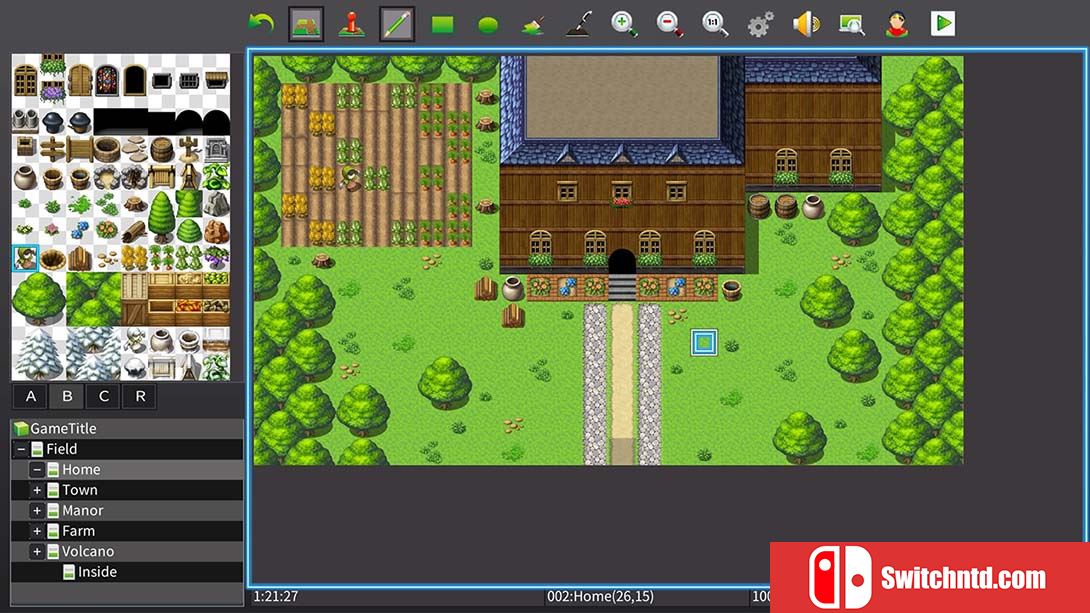Select the Field map in tree
This screenshot has height=613, width=1090.
coord(127,449)
